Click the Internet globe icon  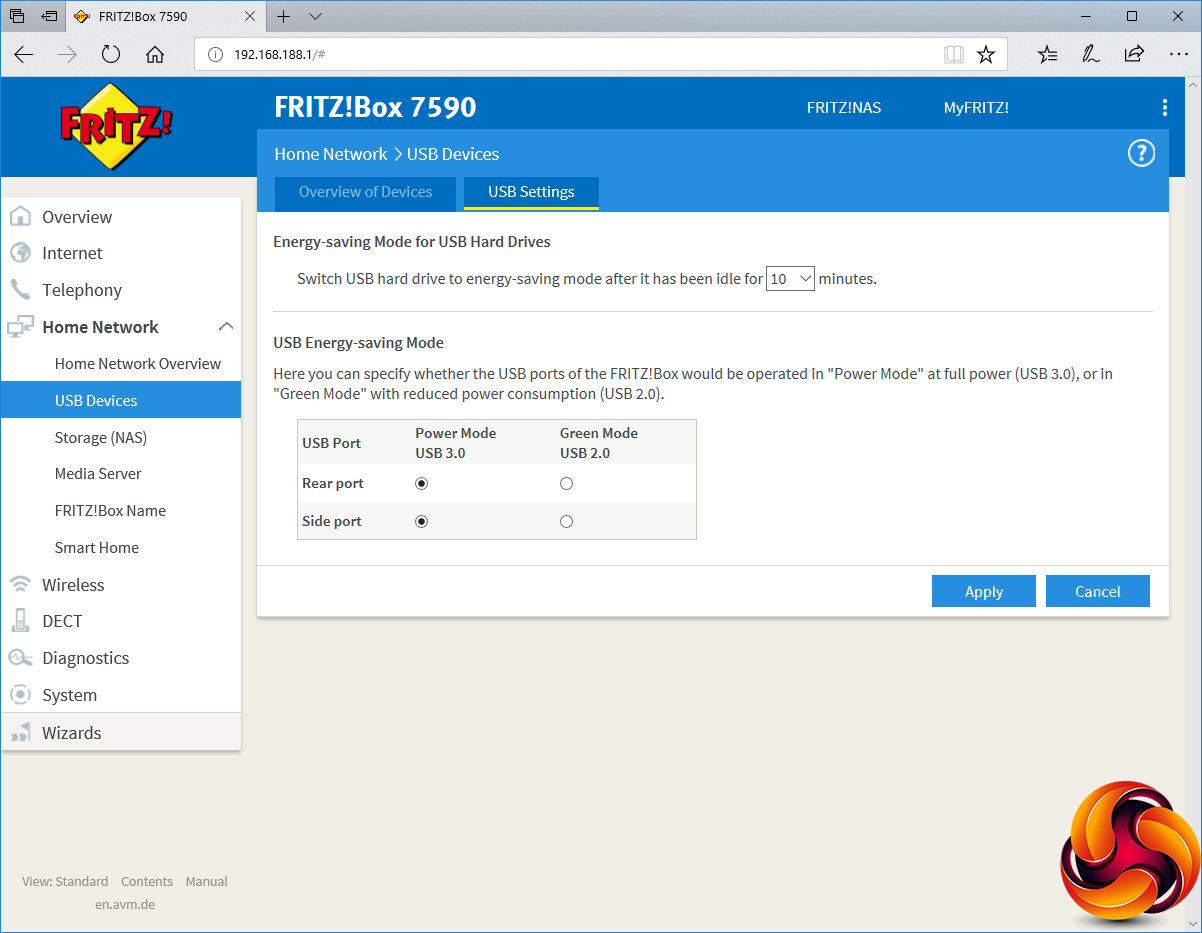click(x=20, y=253)
